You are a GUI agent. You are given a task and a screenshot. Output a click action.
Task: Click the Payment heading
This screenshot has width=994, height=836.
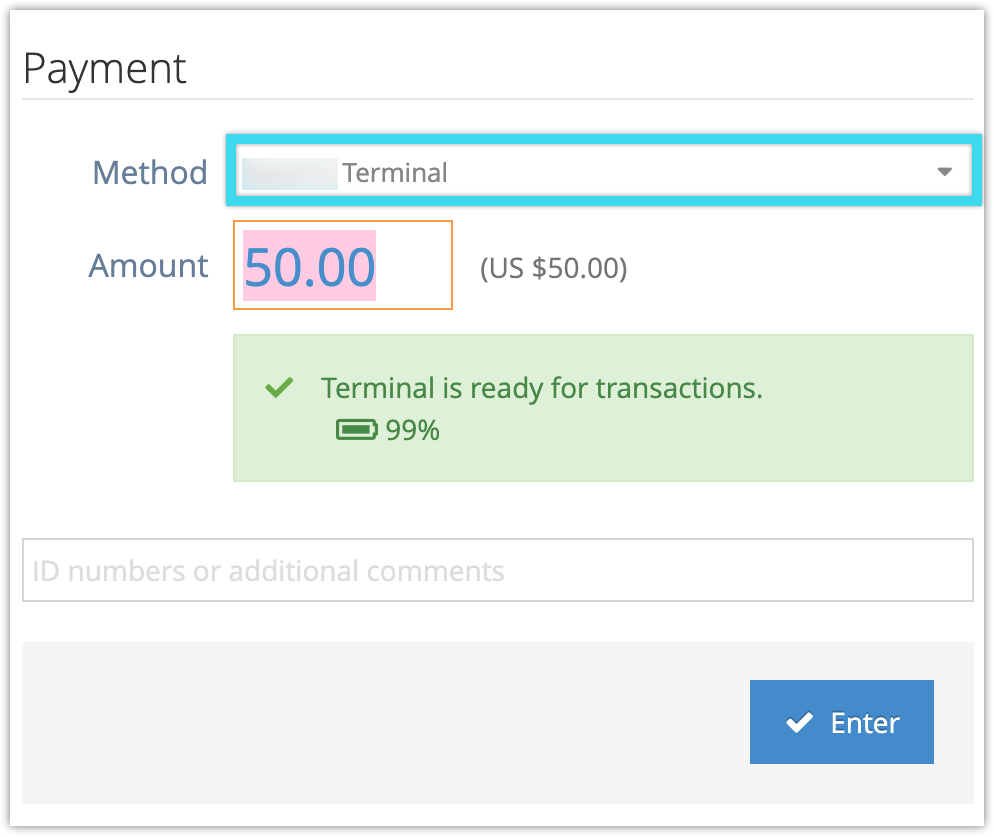[x=105, y=70]
